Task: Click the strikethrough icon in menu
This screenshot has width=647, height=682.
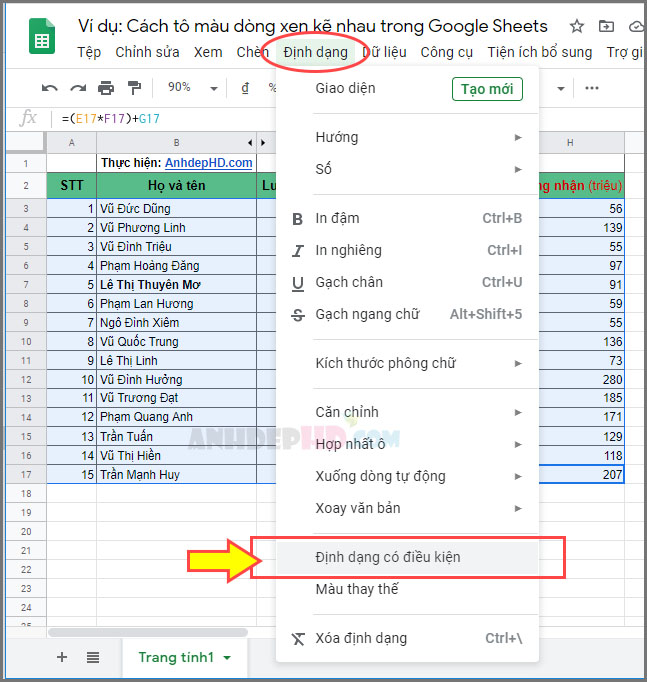Action: tap(297, 314)
